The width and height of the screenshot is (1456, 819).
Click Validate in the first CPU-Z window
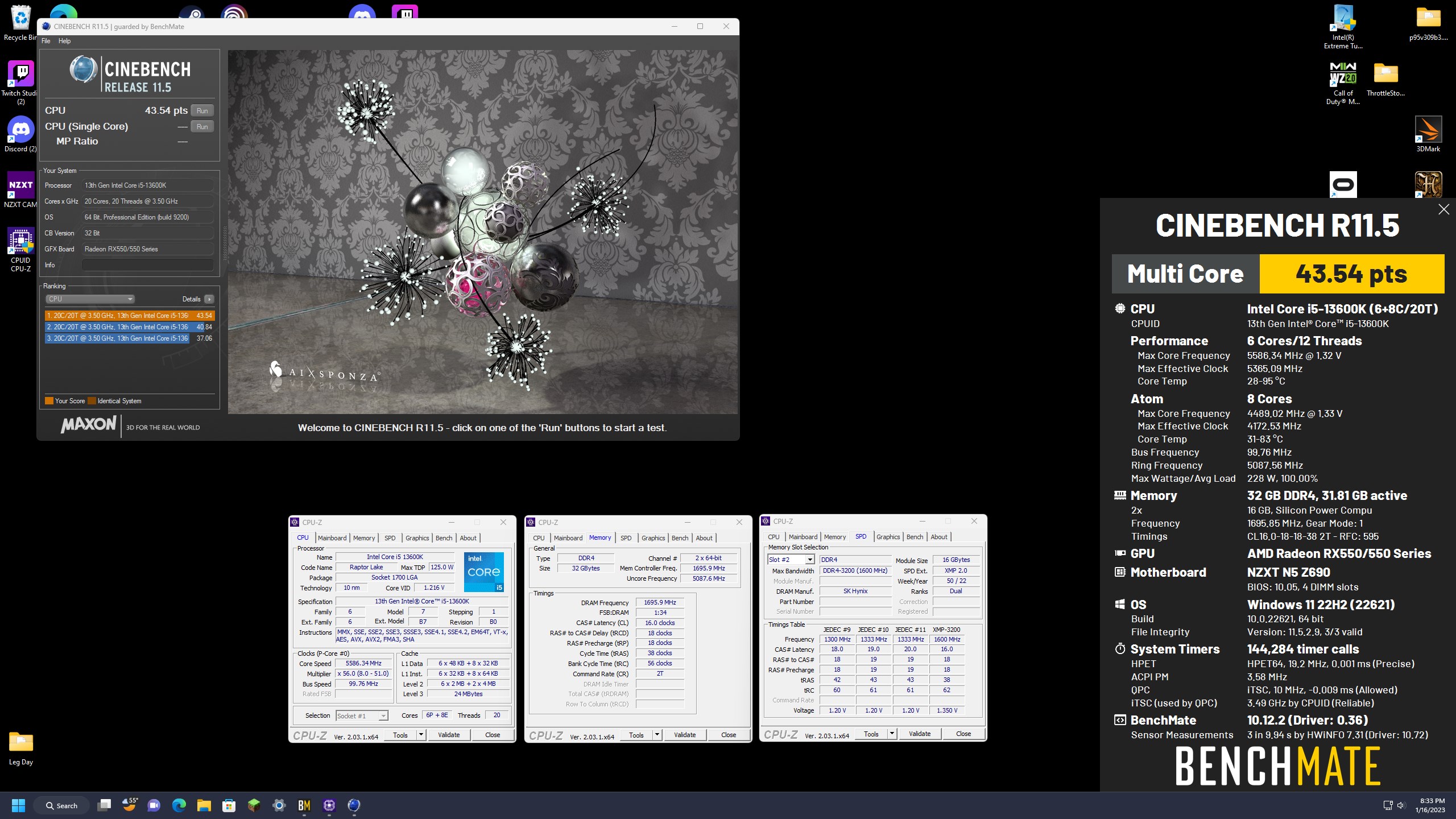[x=449, y=735]
